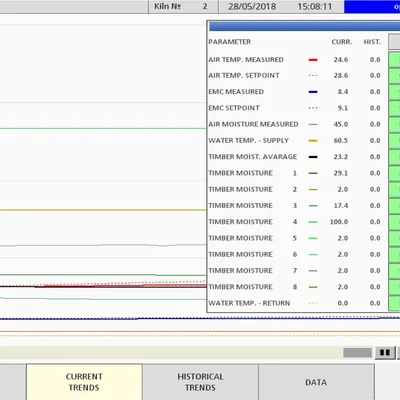Select the dark blue EMC MEASURED line swatch
400x400 pixels.
(x=313, y=92)
